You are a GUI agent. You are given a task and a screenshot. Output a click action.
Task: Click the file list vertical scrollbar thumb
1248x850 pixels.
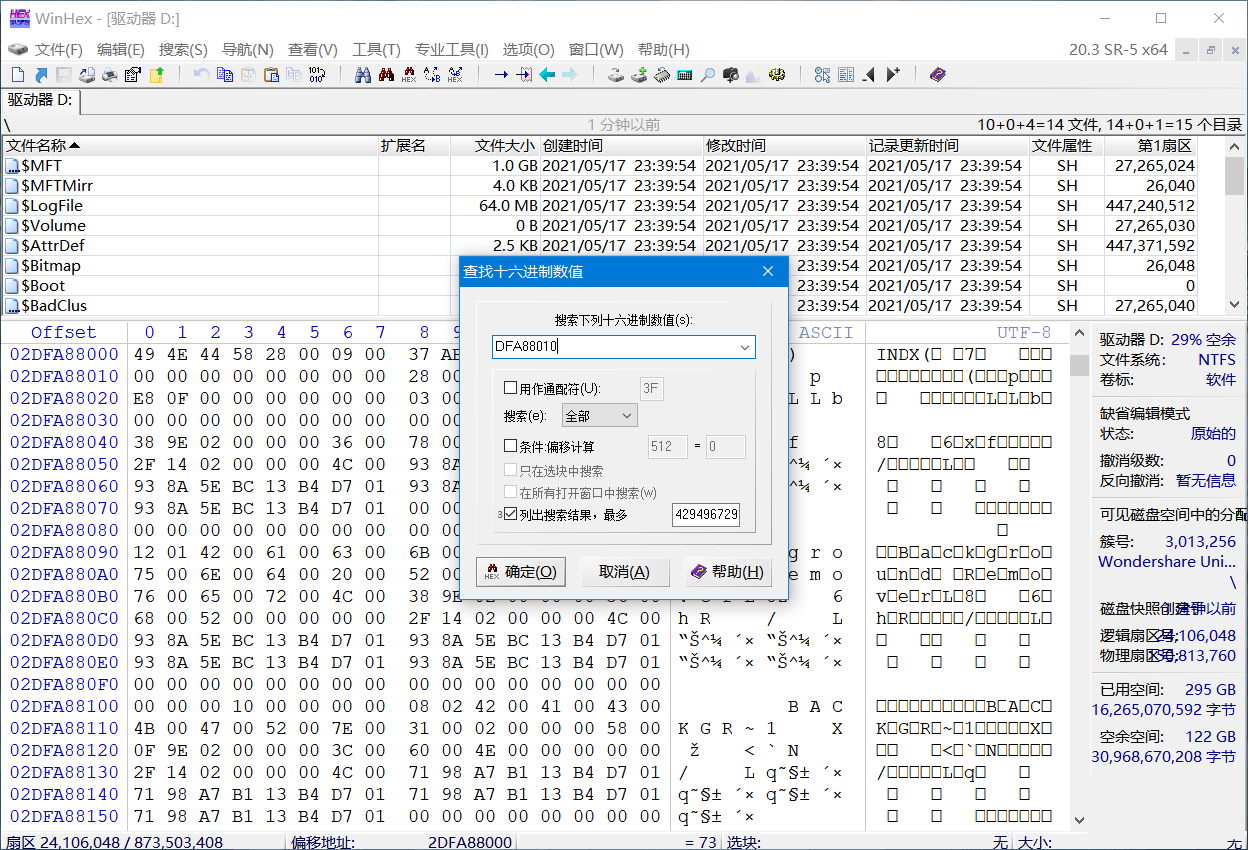tap(1235, 176)
